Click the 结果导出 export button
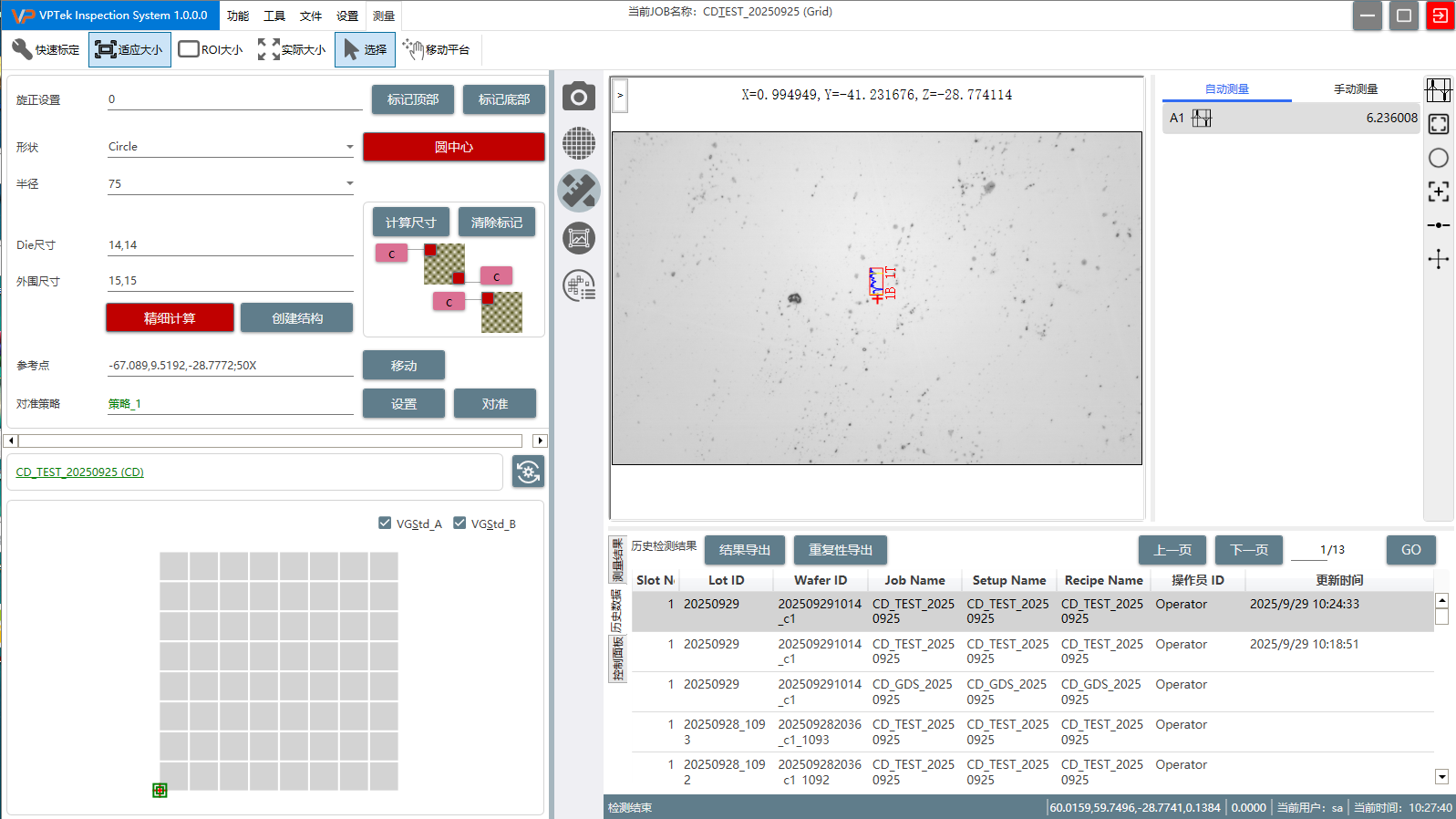Viewport: 1456px width, 819px height. pyautogui.click(x=744, y=550)
